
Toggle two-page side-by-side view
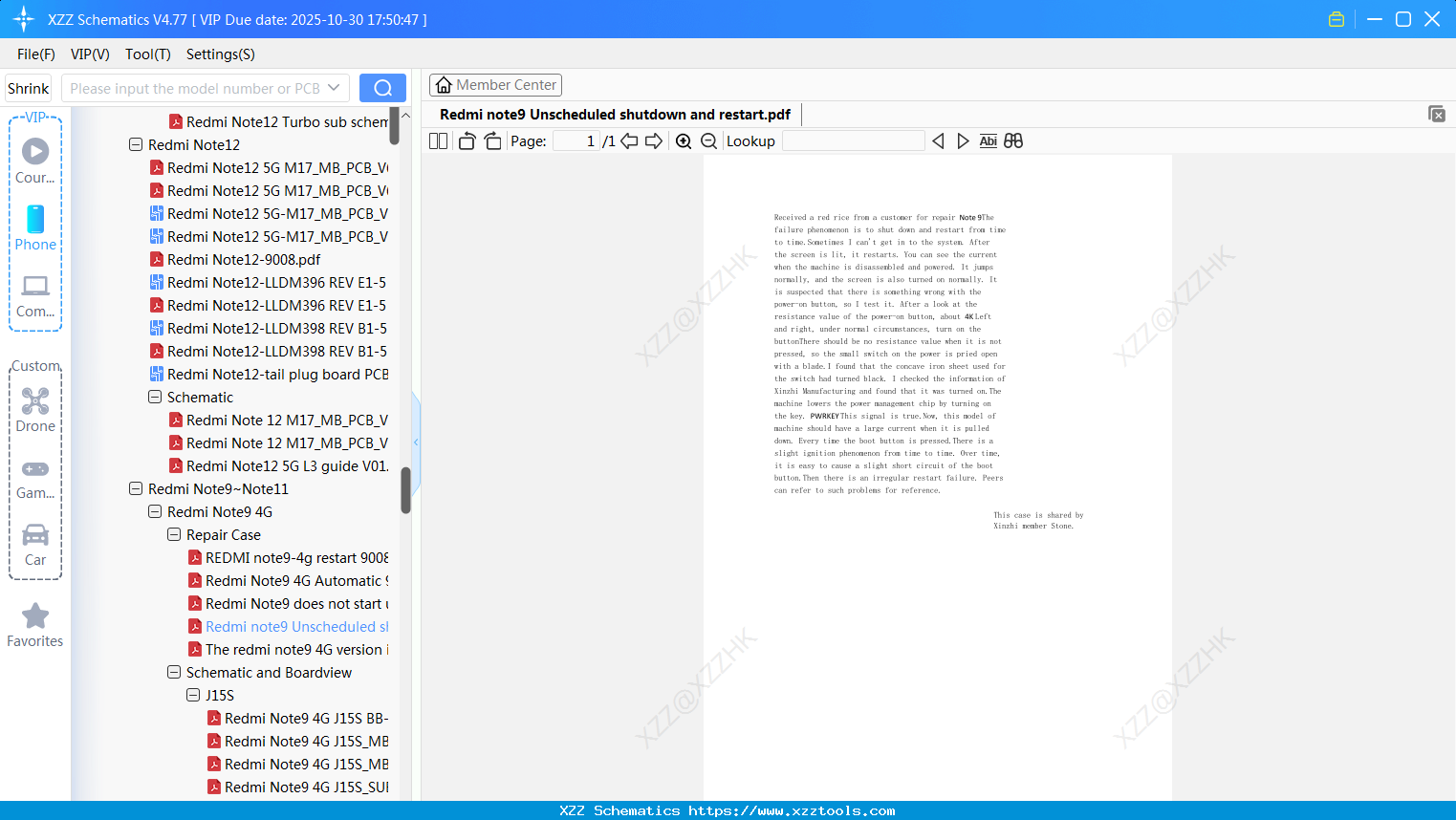click(x=439, y=141)
